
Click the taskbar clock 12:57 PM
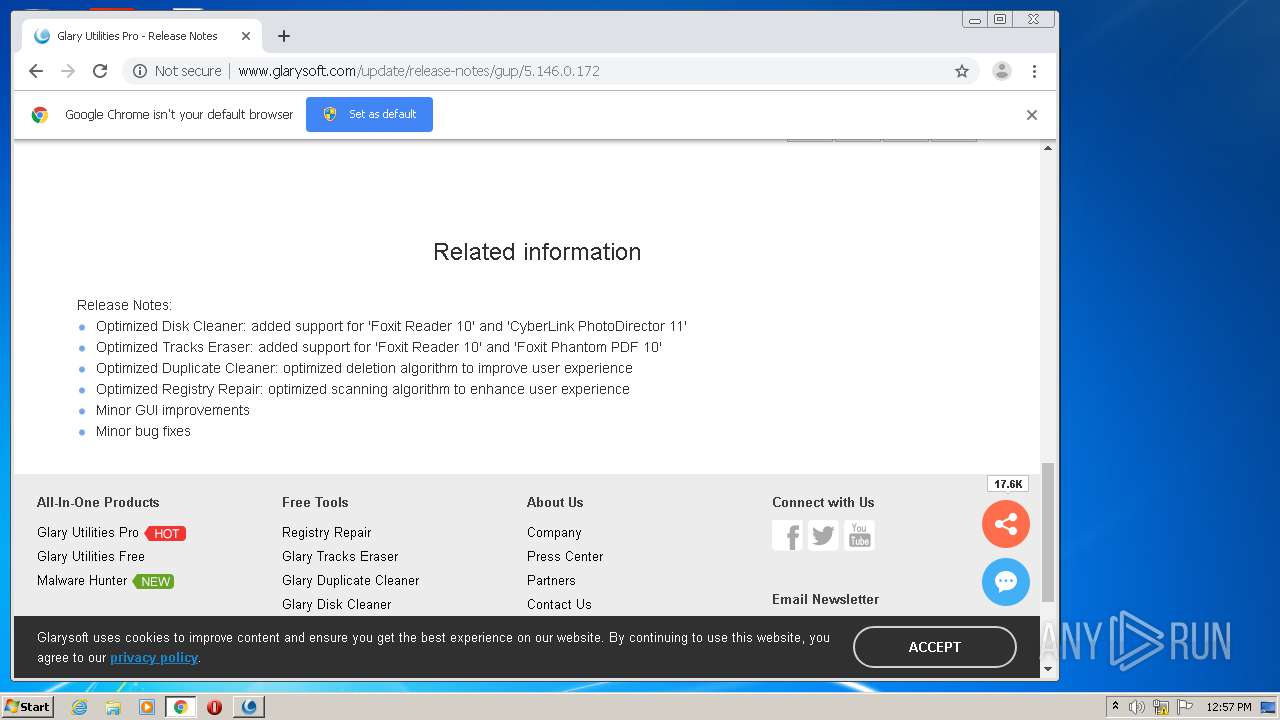click(x=1229, y=707)
